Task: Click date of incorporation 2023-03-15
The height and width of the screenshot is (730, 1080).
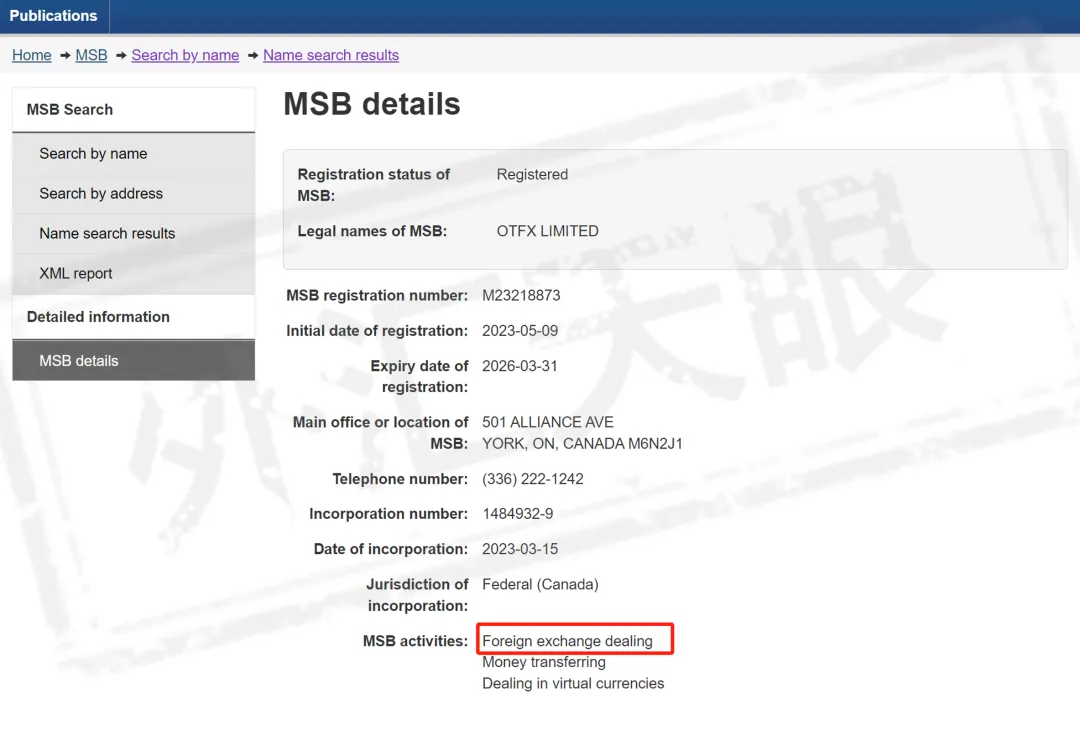Action: pyautogui.click(x=520, y=549)
